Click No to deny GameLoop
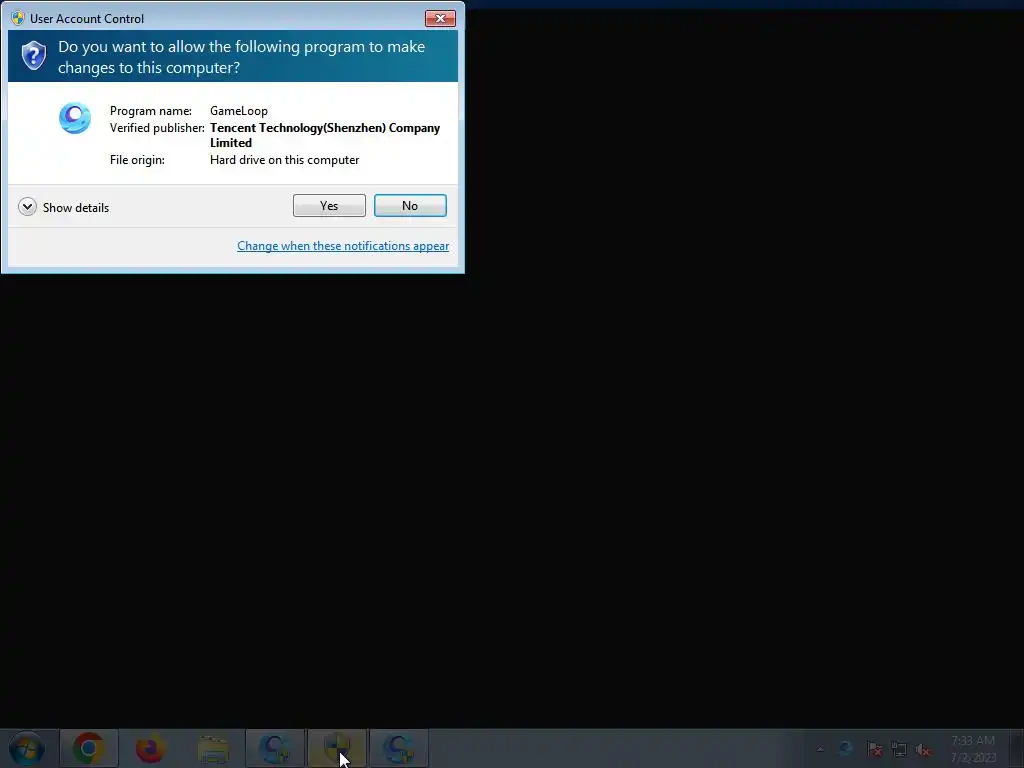Screen dimensions: 1024x768 410,206
